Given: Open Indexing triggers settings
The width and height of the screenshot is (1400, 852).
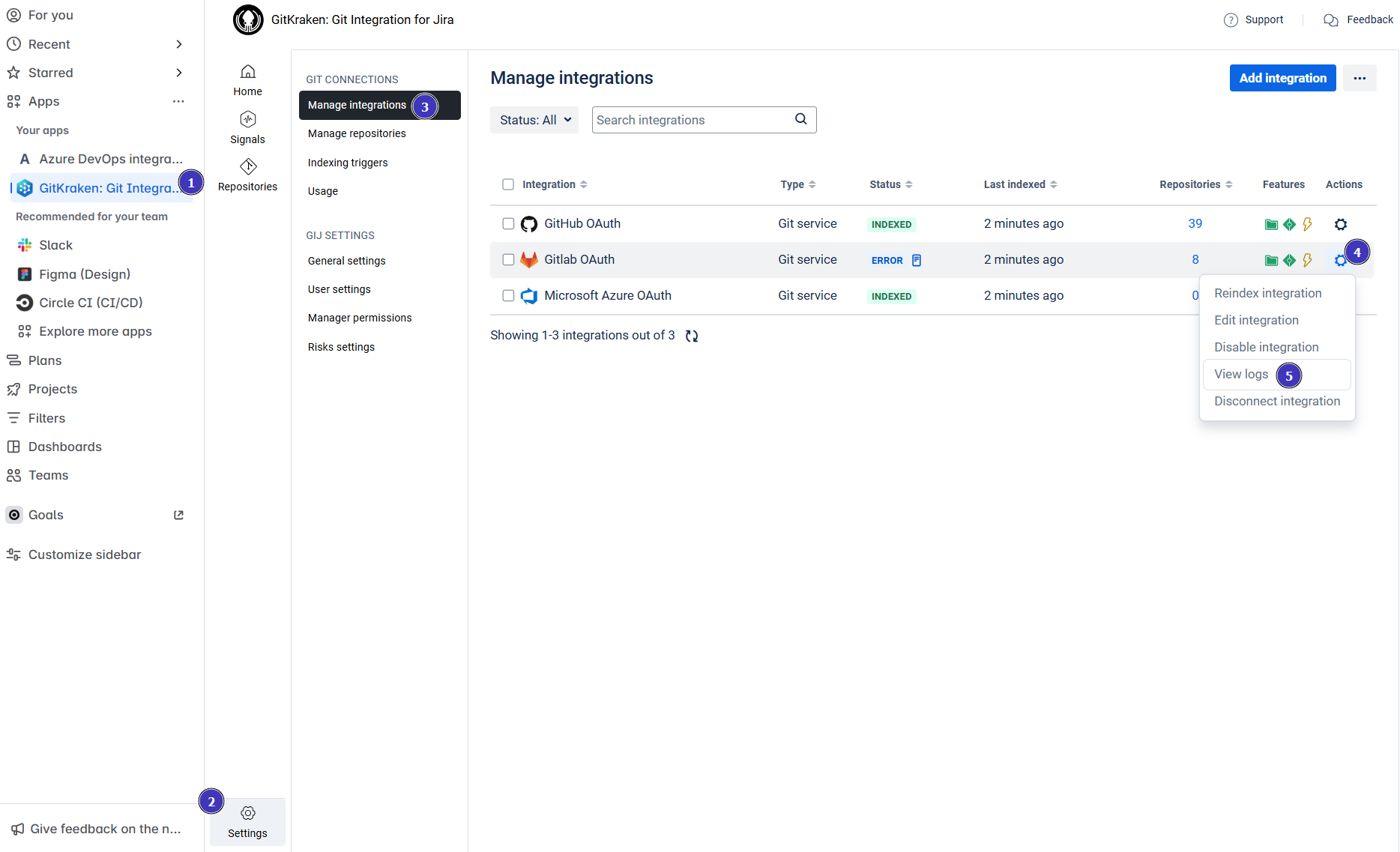Looking at the screenshot, I should (348, 163).
